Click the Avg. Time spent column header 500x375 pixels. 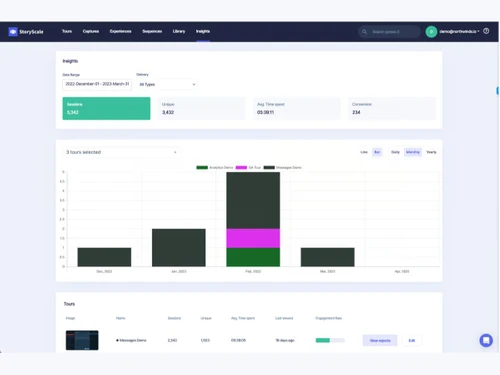[x=243, y=318]
